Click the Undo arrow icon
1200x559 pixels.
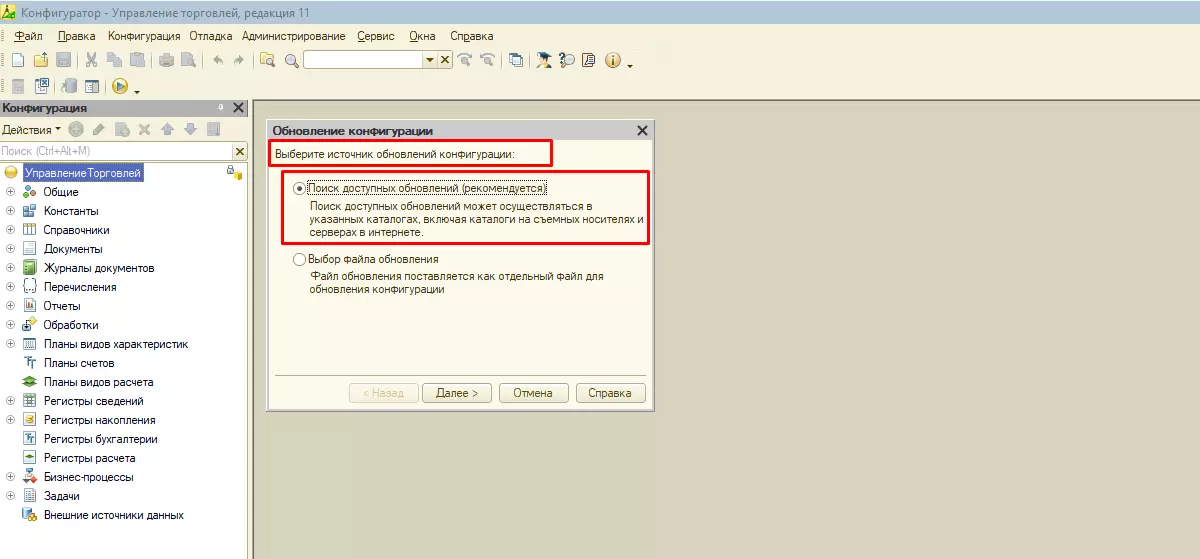[x=217, y=60]
